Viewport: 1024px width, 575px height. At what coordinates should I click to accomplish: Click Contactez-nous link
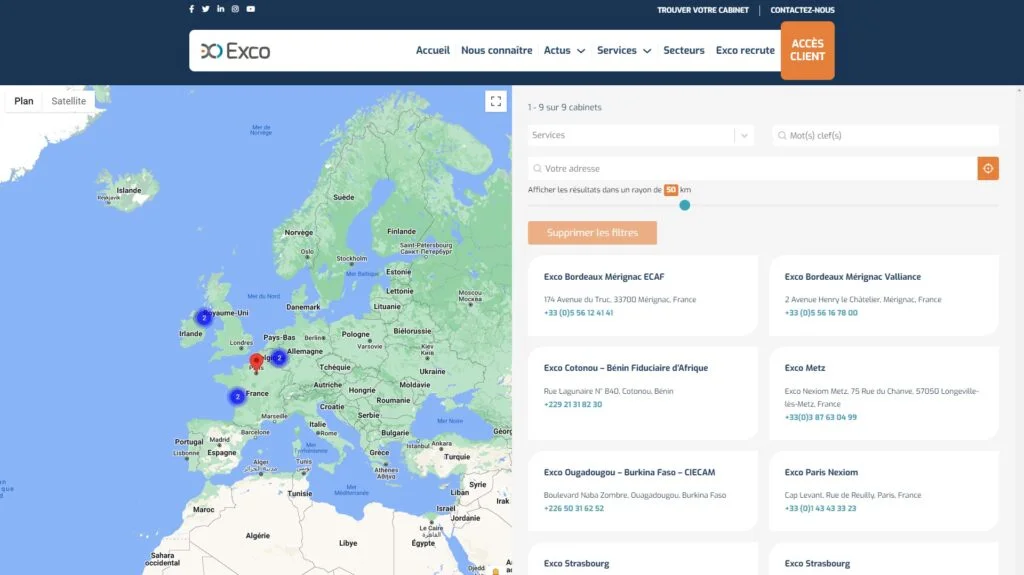point(802,10)
